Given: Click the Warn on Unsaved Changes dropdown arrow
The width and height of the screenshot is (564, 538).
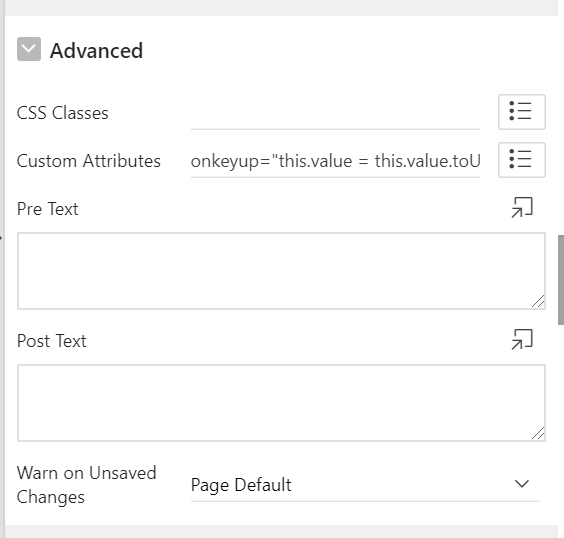Looking at the screenshot, I should click(522, 484).
